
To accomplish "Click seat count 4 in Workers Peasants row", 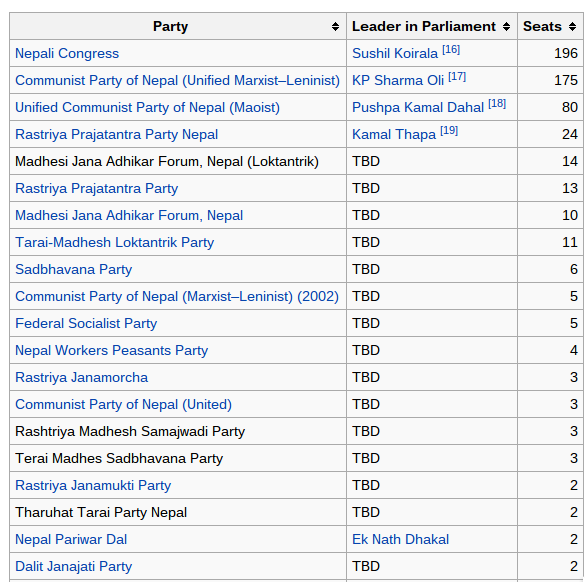I will pyautogui.click(x=574, y=350).
